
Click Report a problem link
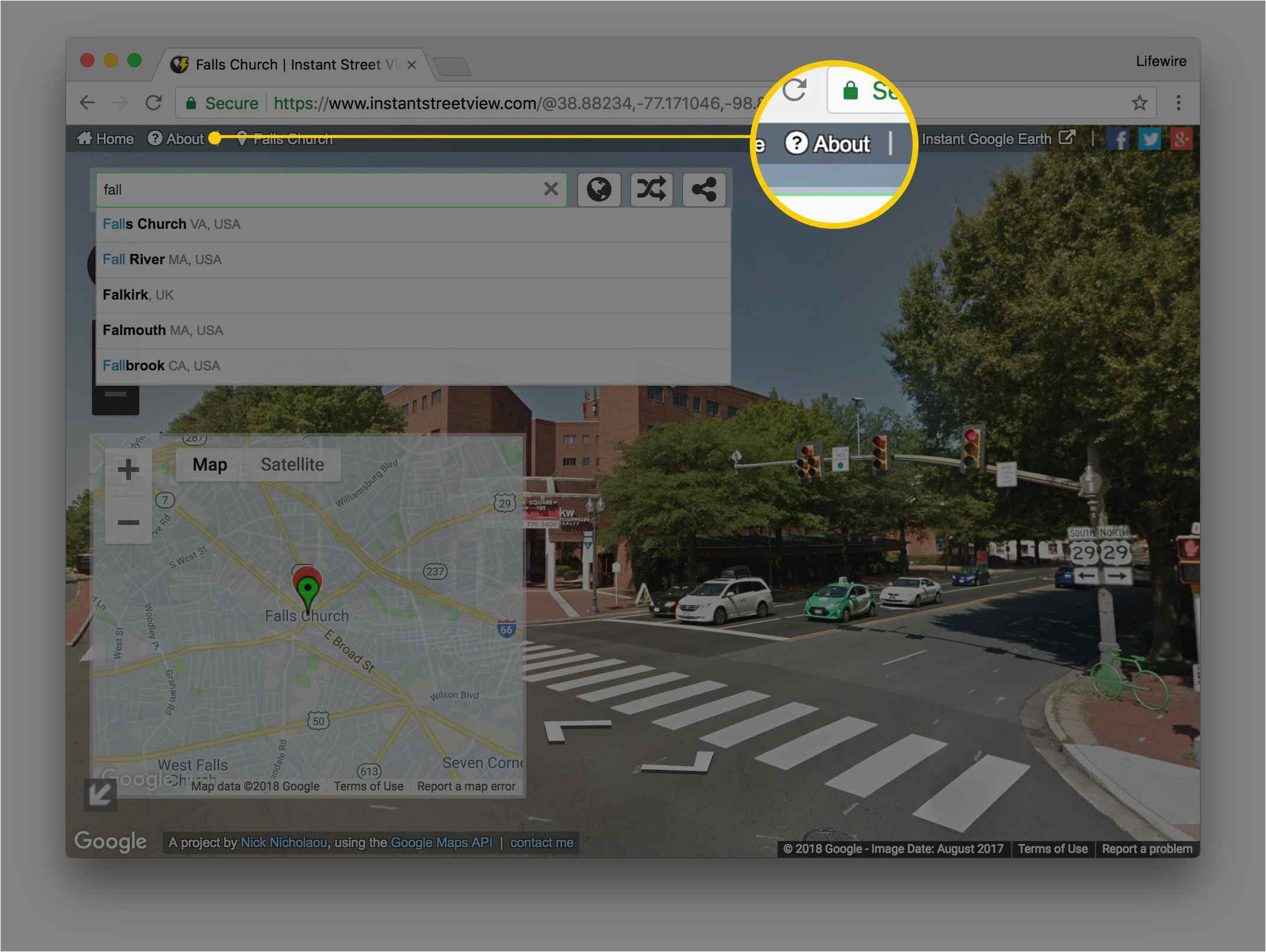pyautogui.click(x=1147, y=849)
